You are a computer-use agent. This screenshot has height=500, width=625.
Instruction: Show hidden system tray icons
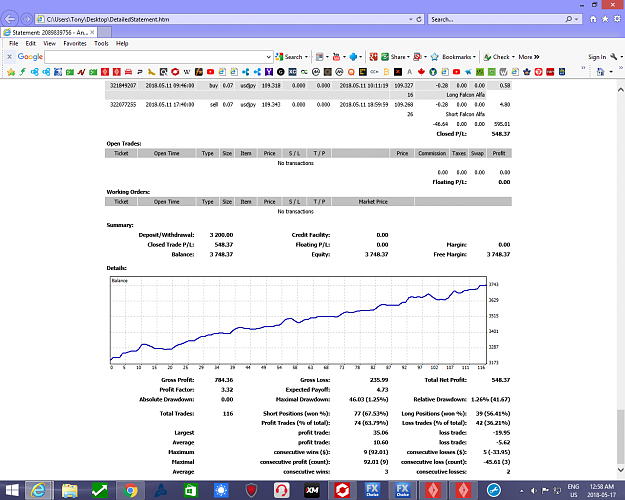click(x=521, y=490)
